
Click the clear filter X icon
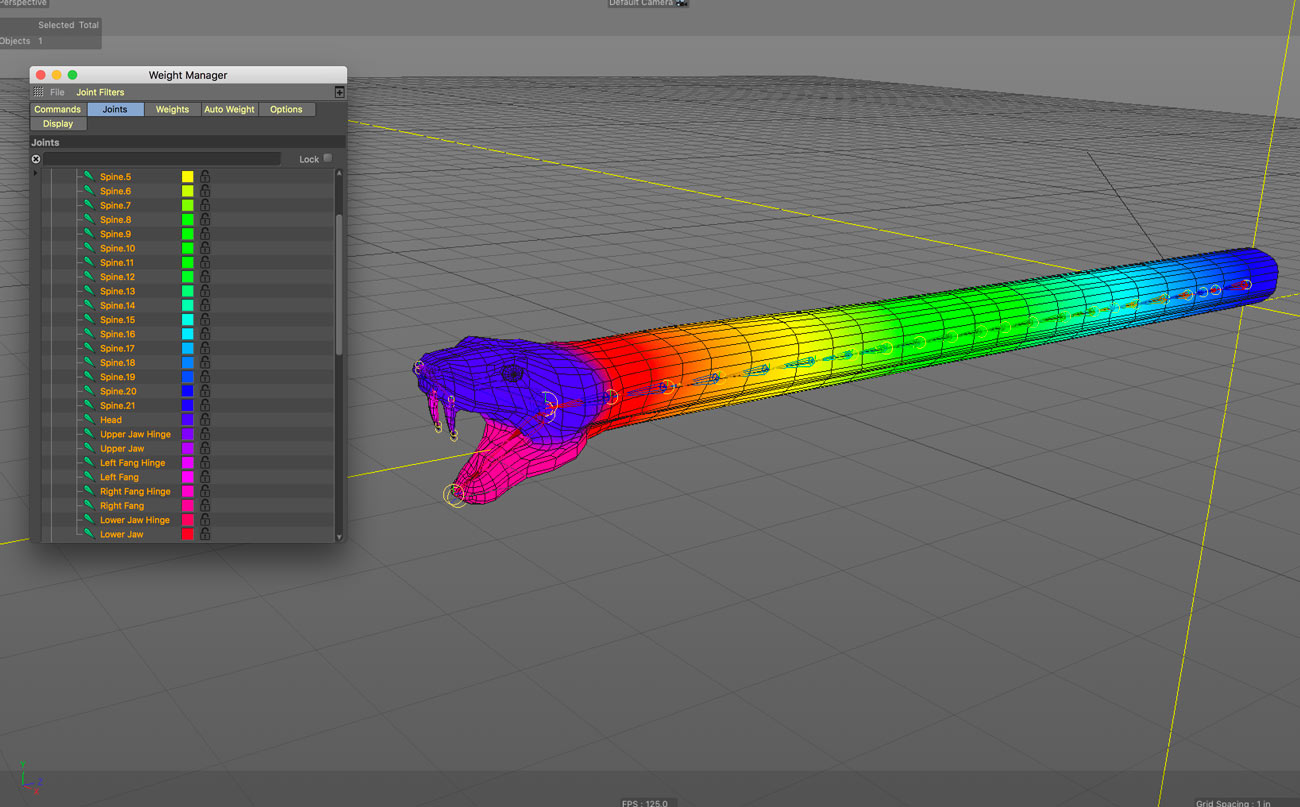point(36,159)
